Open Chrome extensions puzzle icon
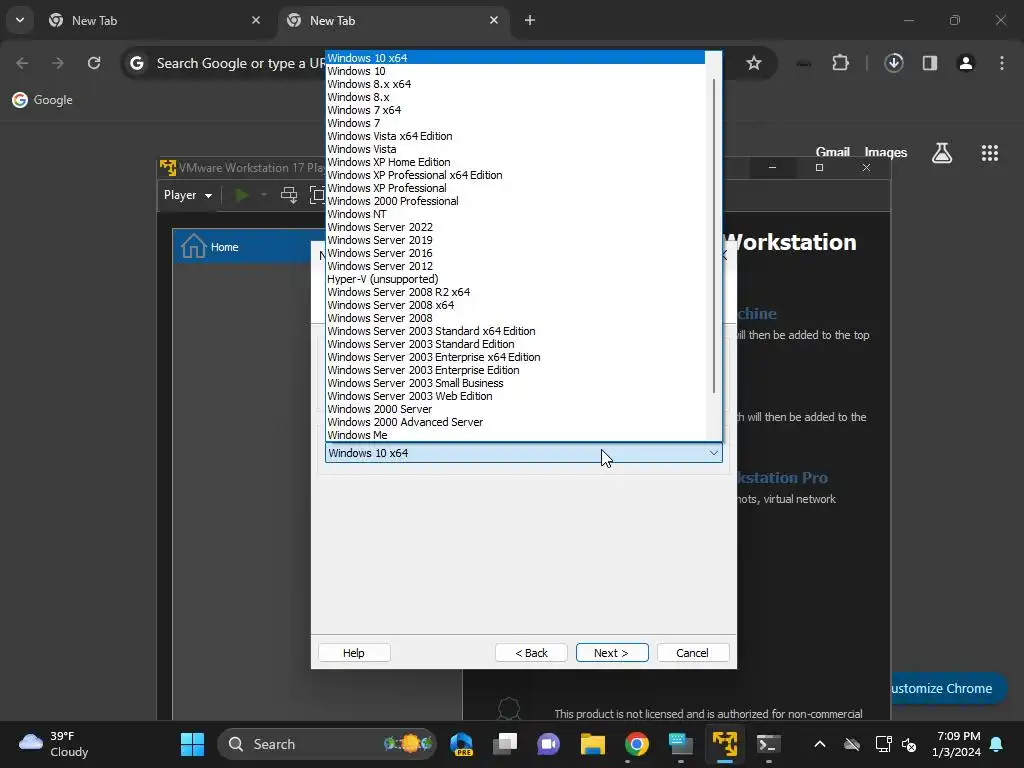This screenshot has height=768, width=1024. click(840, 63)
